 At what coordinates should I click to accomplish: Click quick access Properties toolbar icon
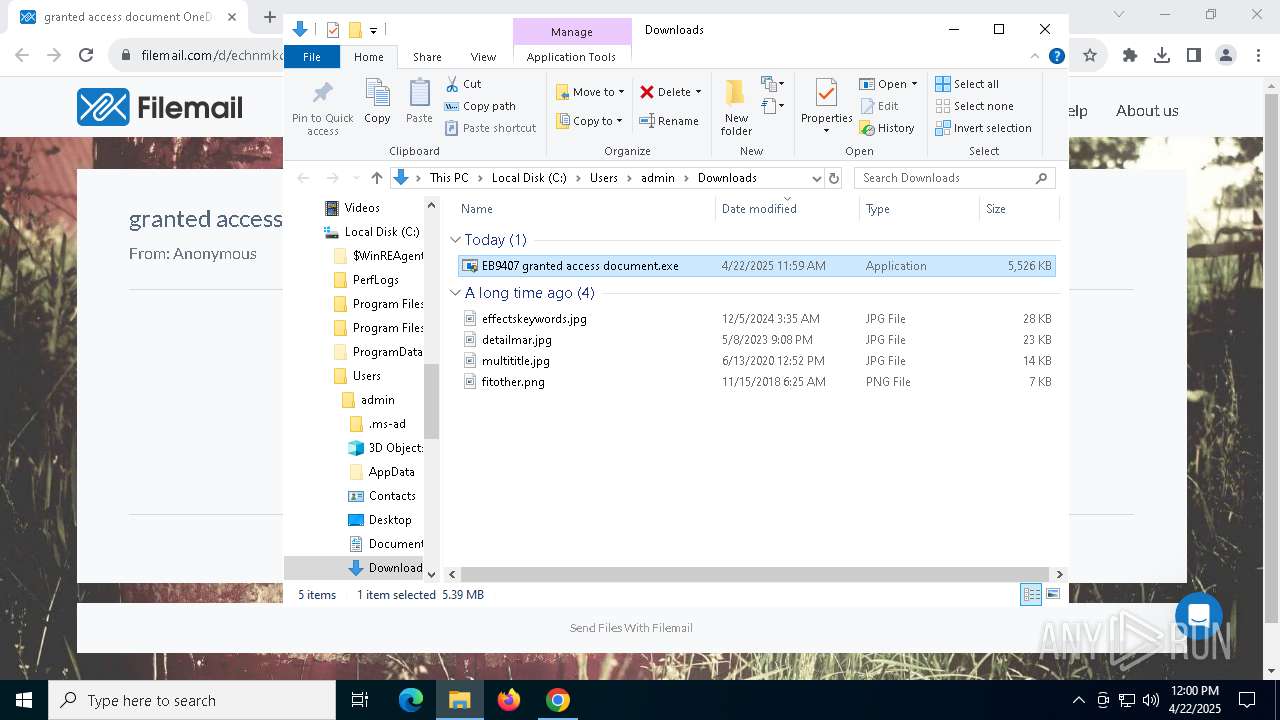(333, 30)
